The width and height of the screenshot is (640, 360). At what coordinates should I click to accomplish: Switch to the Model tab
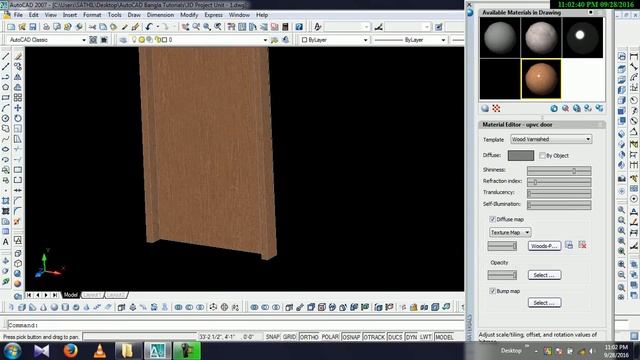pyautogui.click(x=71, y=295)
